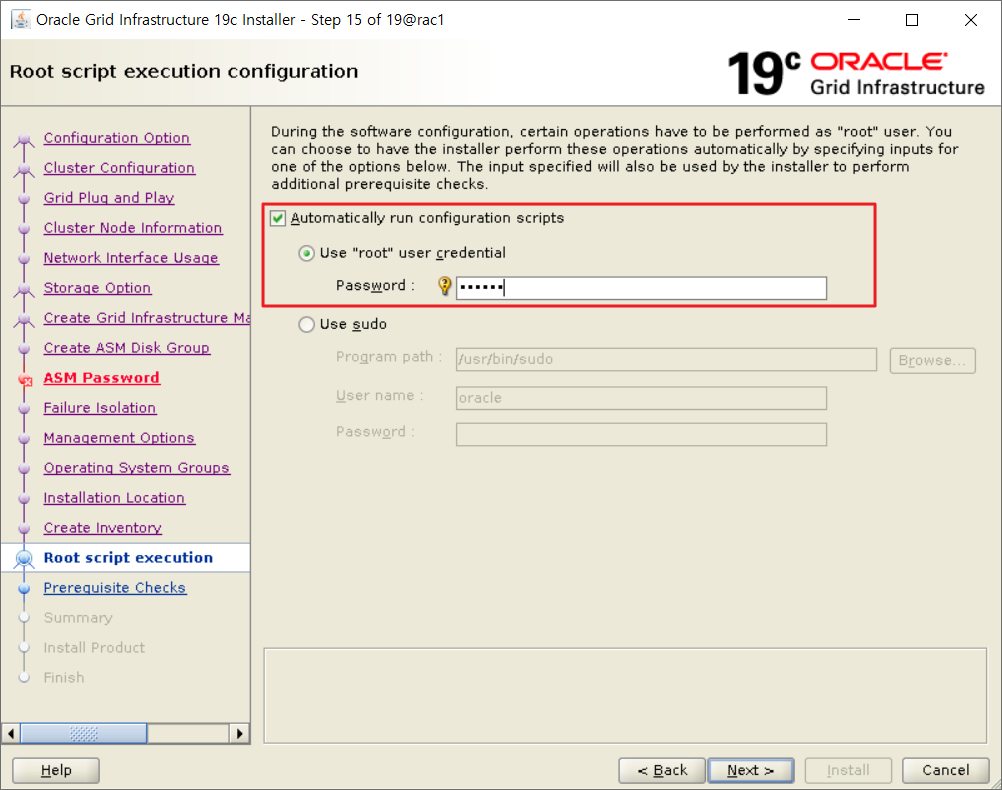Minimize the installer window
The height and width of the screenshot is (790, 1002).
click(854, 20)
